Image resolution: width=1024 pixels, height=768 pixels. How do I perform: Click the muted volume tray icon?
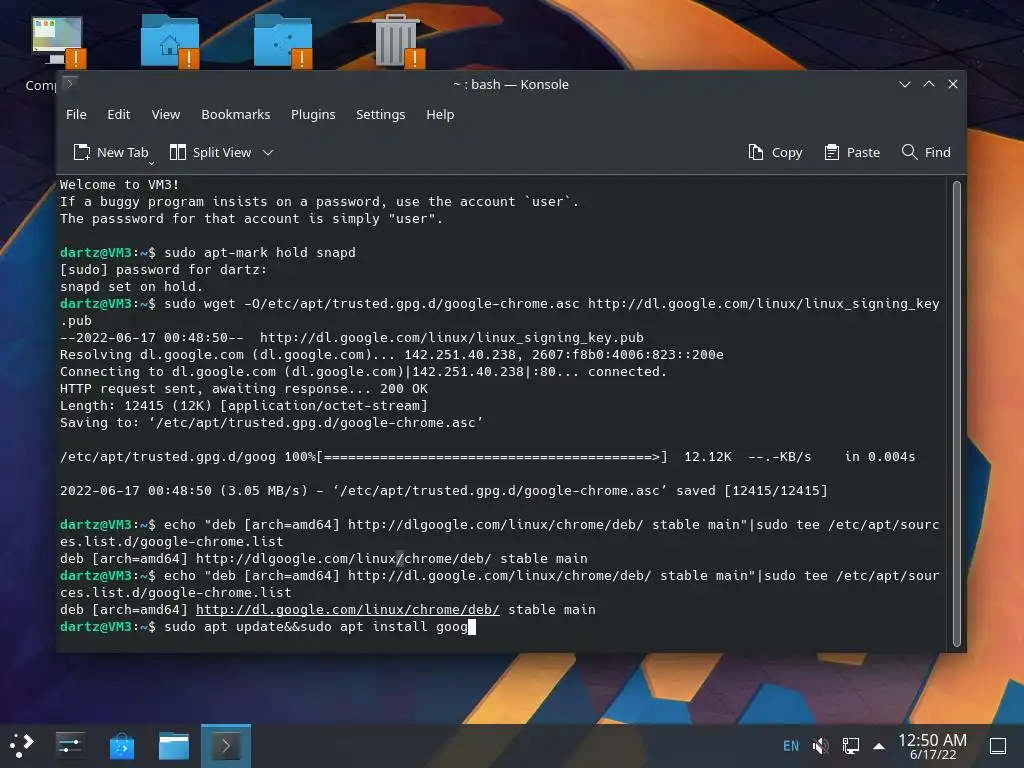click(x=821, y=745)
